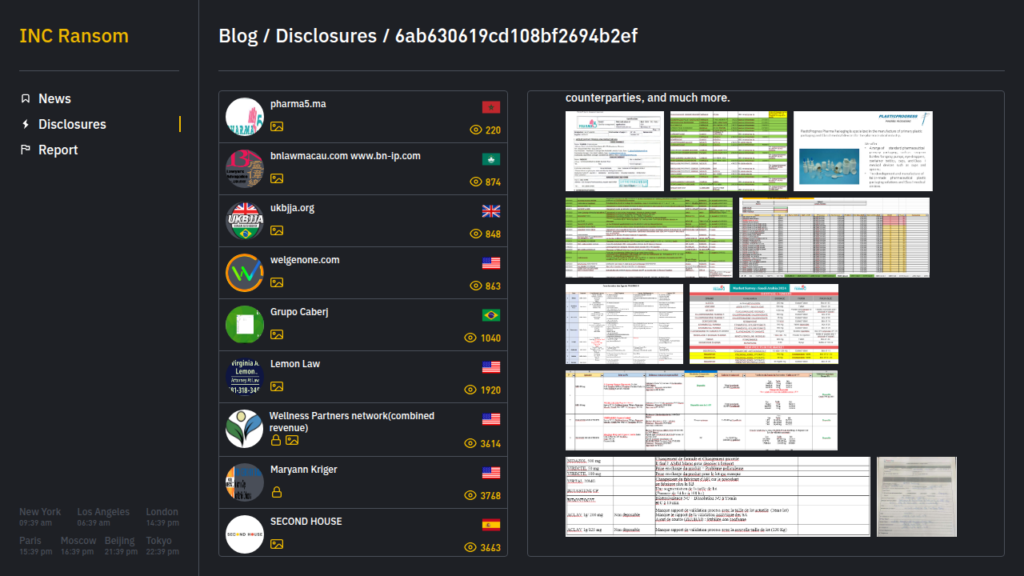Click the Disclosures lightning bolt icon

pyautogui.click(x=25, y=124)
